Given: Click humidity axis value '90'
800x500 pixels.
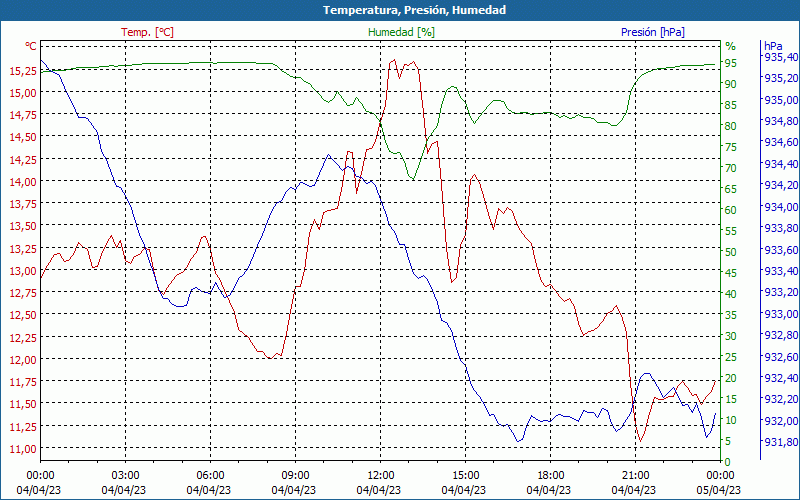Looking at the screenshot, I should [x=731, y=84].
